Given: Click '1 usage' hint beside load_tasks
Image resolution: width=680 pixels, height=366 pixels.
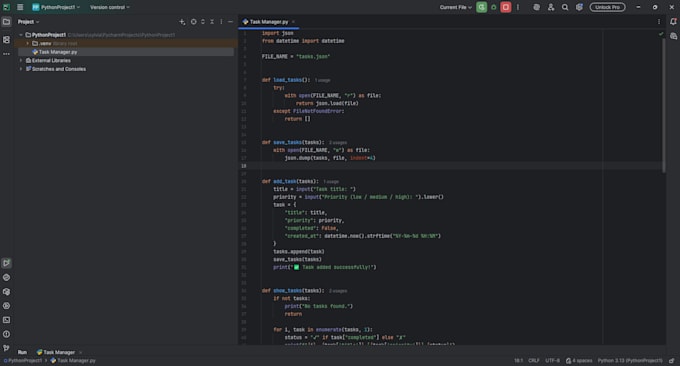Looking at the screenshot, I should (x=322, y=80).
